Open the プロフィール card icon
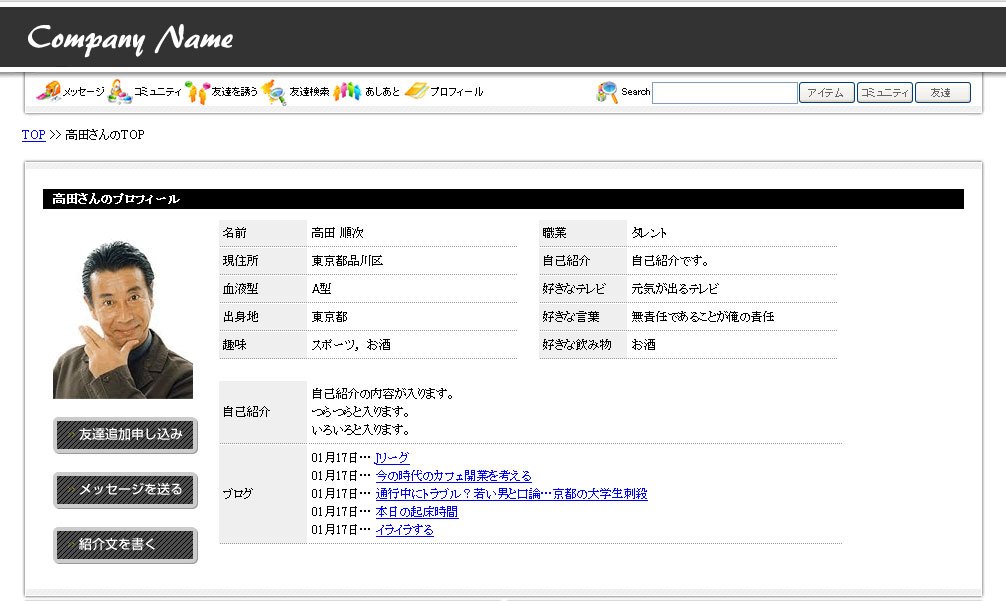The height and width of the screenshot is (601, 1006). coord(416,92)
